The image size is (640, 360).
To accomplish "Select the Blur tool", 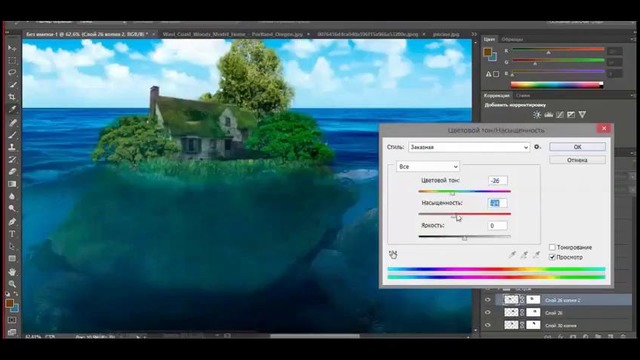I will [12, 196].
